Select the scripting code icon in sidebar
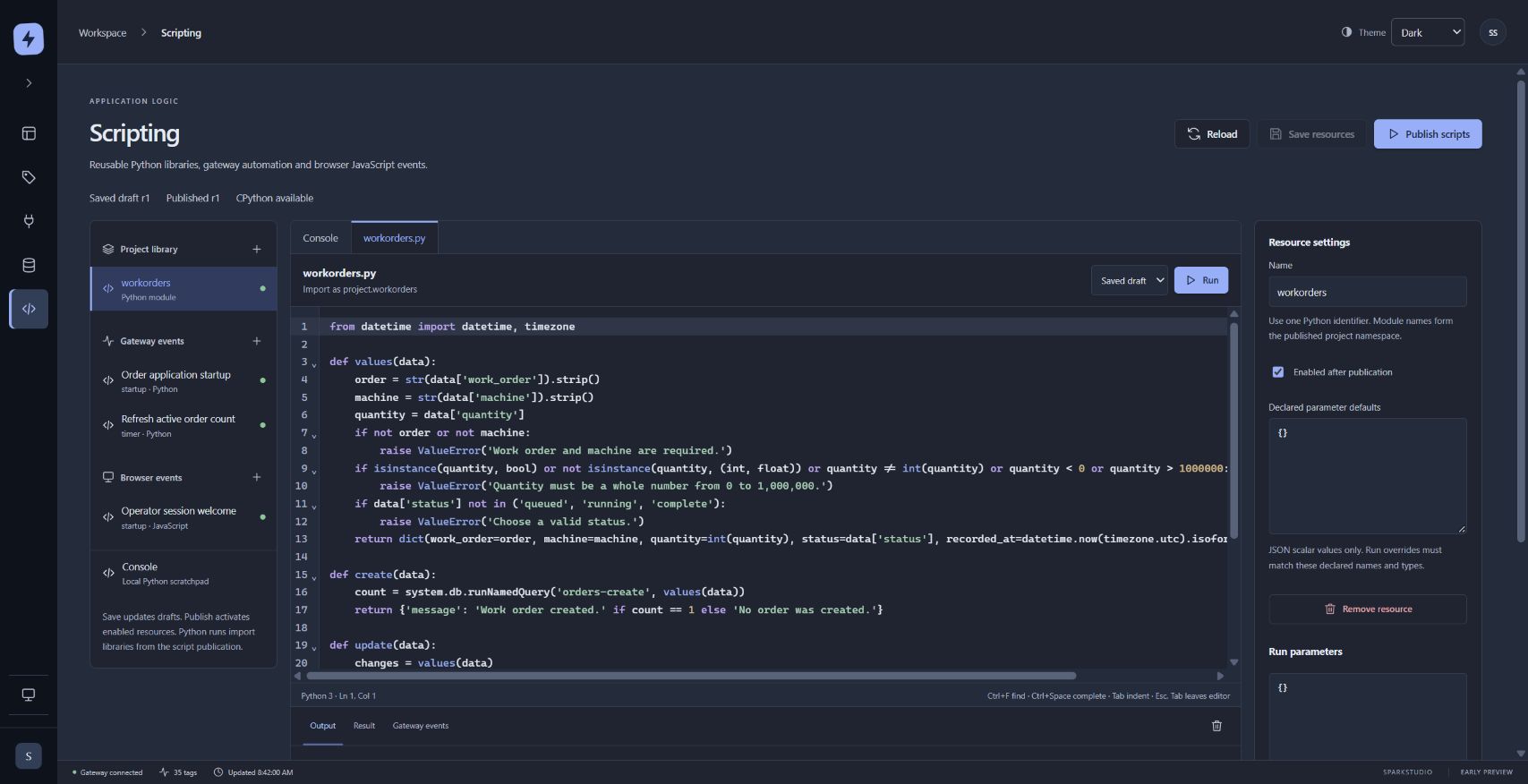Viewport: 1528px width, 784px height. 29,309
